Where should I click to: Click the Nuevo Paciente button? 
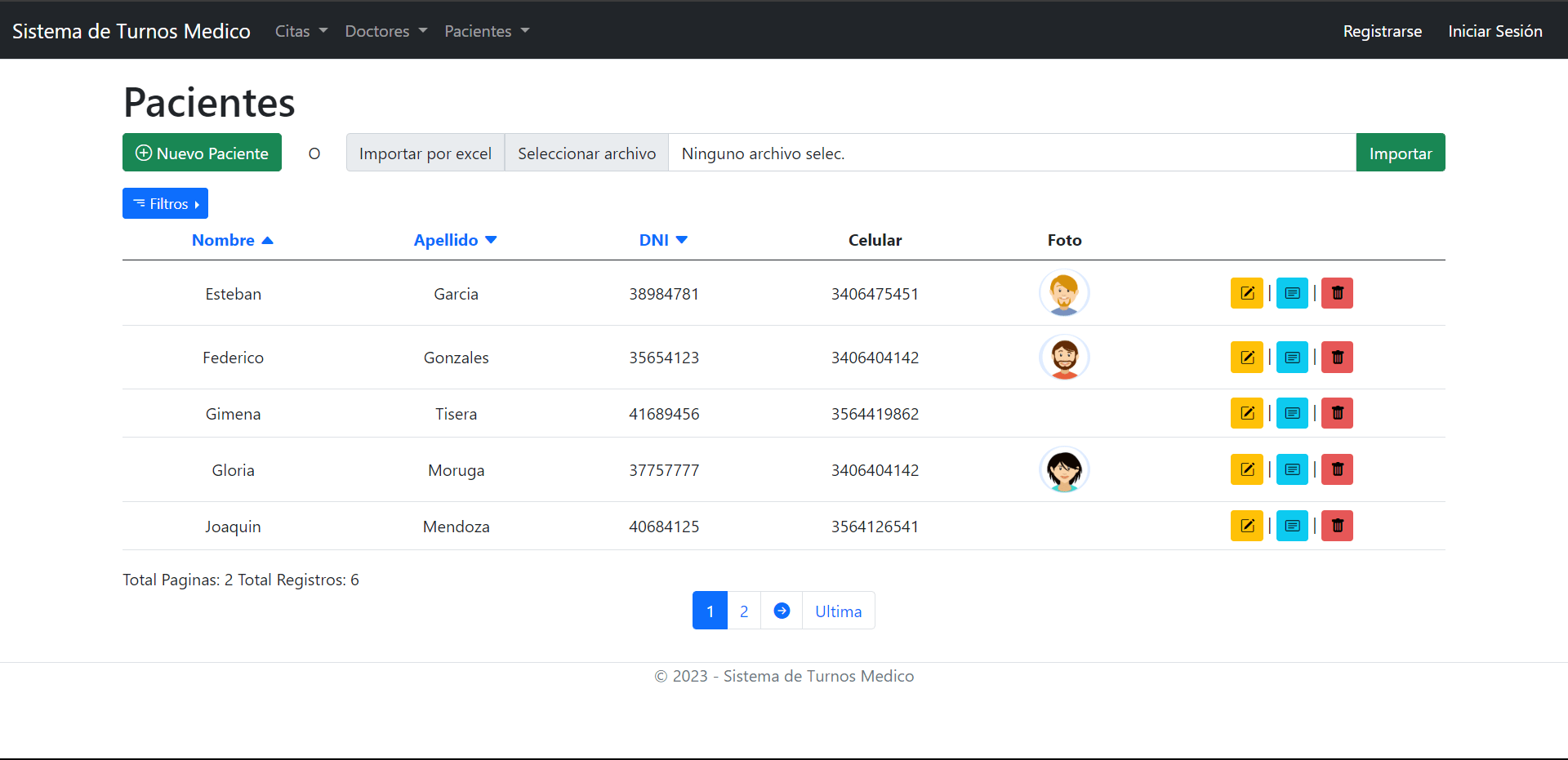(x=202, y=153)
